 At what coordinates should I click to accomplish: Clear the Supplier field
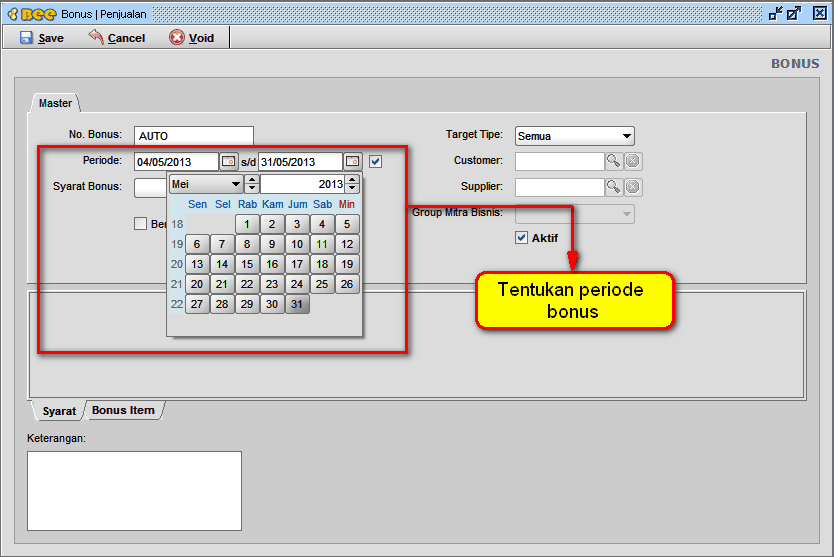coord(632,187)
